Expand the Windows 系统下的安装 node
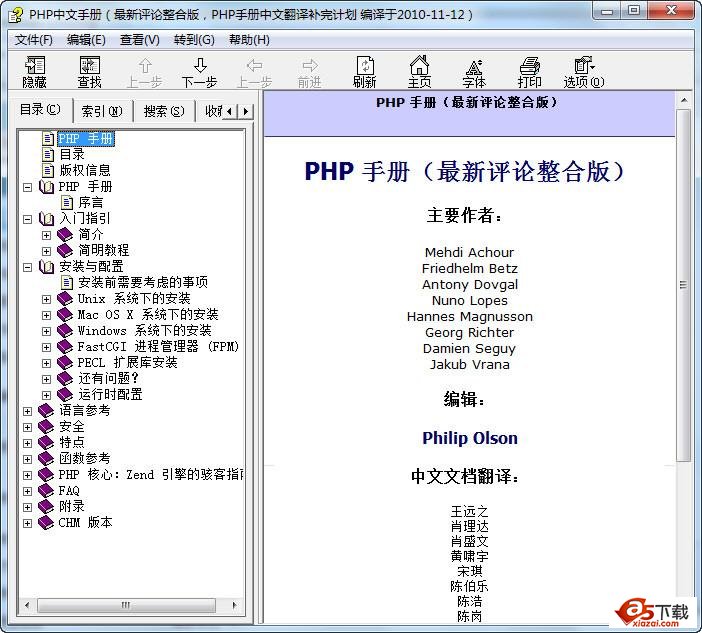The width and height of the screenshot is (702, 633). tap(47, 331)
